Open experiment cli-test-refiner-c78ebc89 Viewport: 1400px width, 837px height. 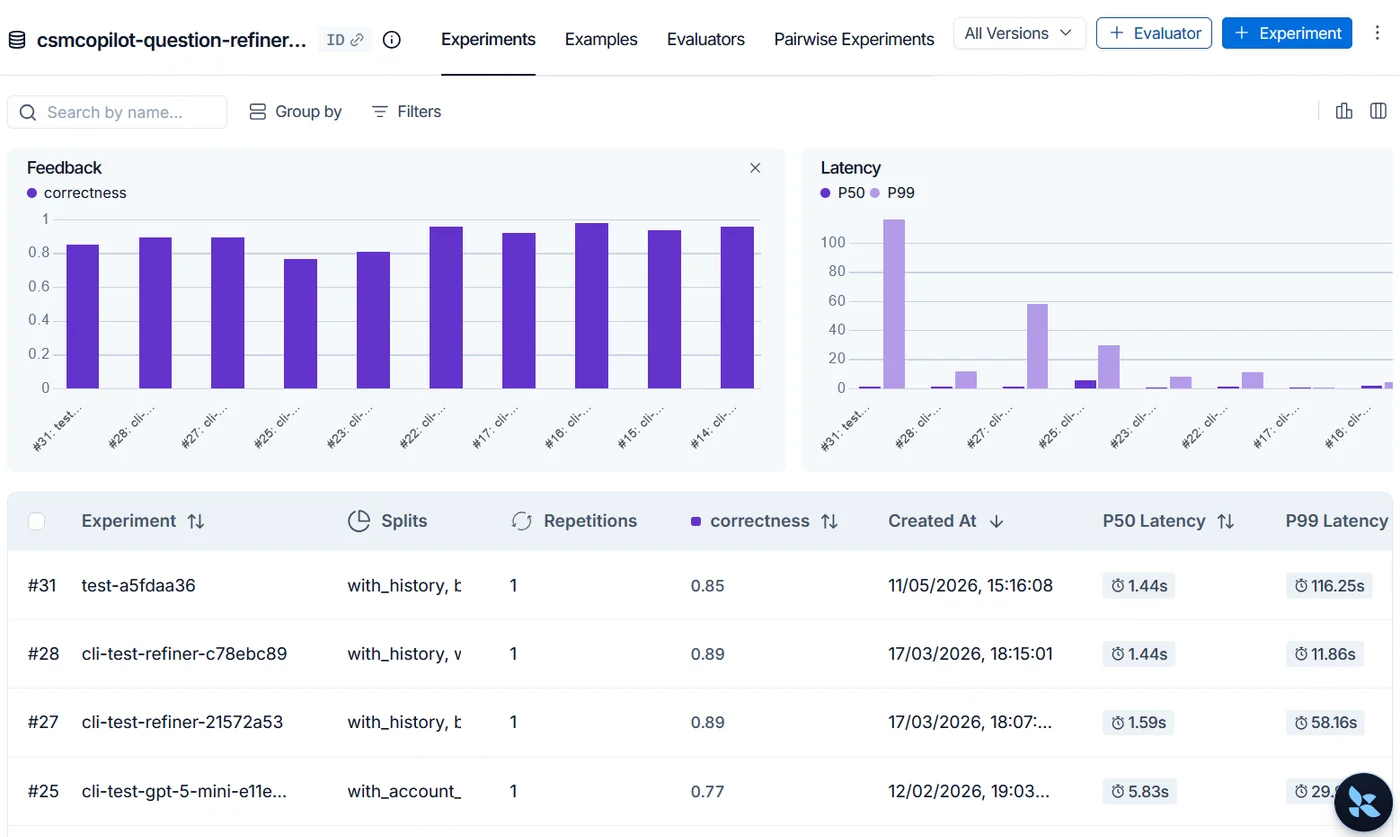184,654
